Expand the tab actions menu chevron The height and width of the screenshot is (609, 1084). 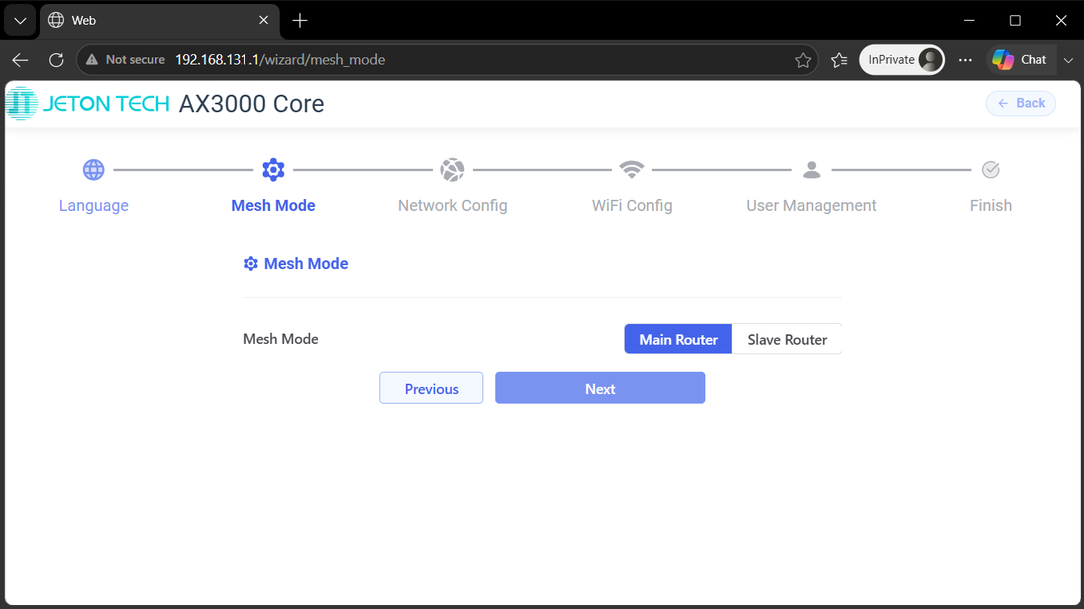coord(20,21)
